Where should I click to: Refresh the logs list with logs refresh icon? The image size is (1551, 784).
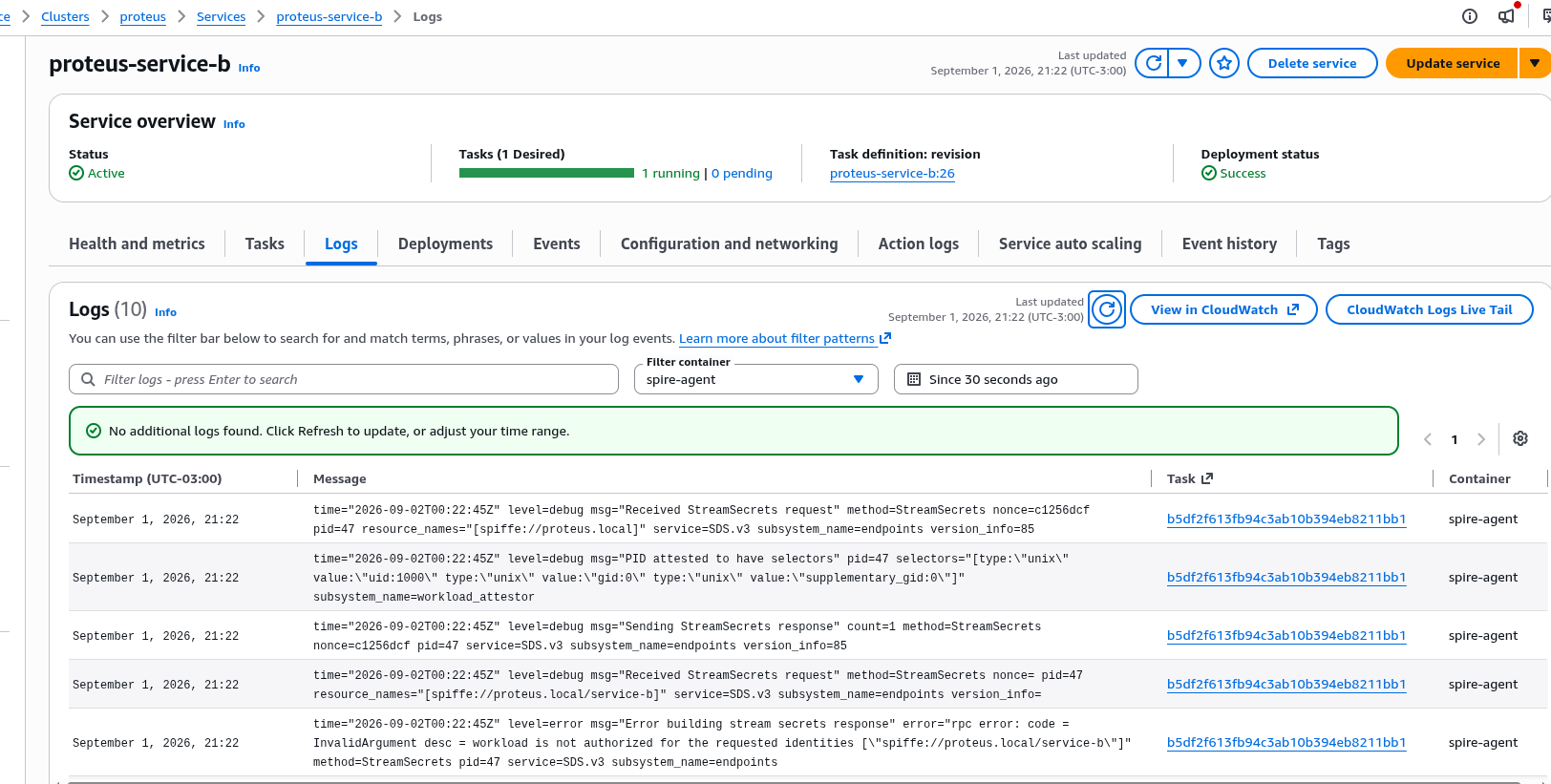[x=1107, y=309]
